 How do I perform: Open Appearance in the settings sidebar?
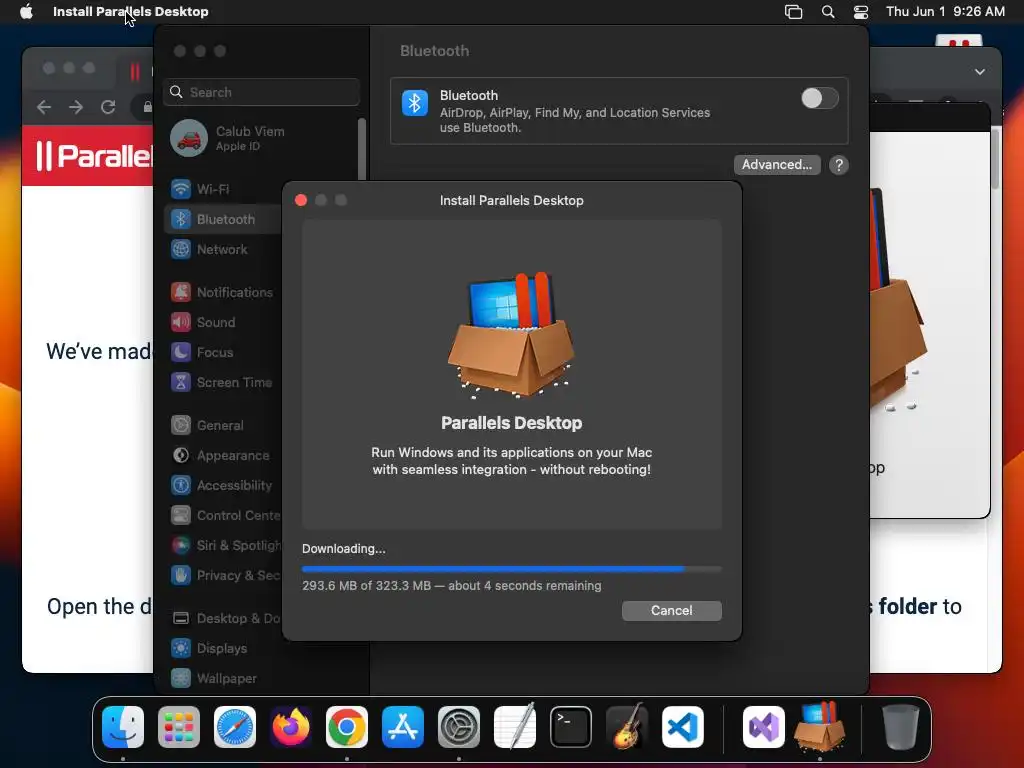pyautogui.click(x=223, y=455)
